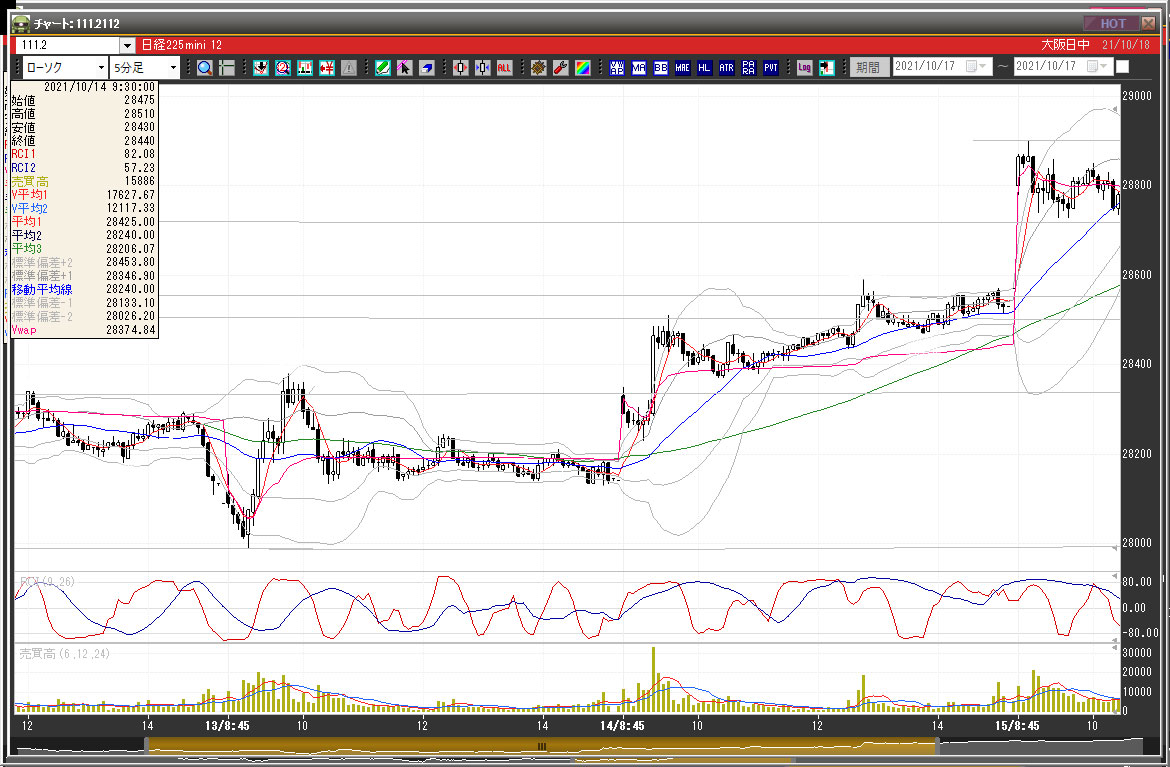Open the start date 2021/10/17 calendar dropdown
Image resolution: width=1170 pixels, height=767 pixels.
pos(975,66)
